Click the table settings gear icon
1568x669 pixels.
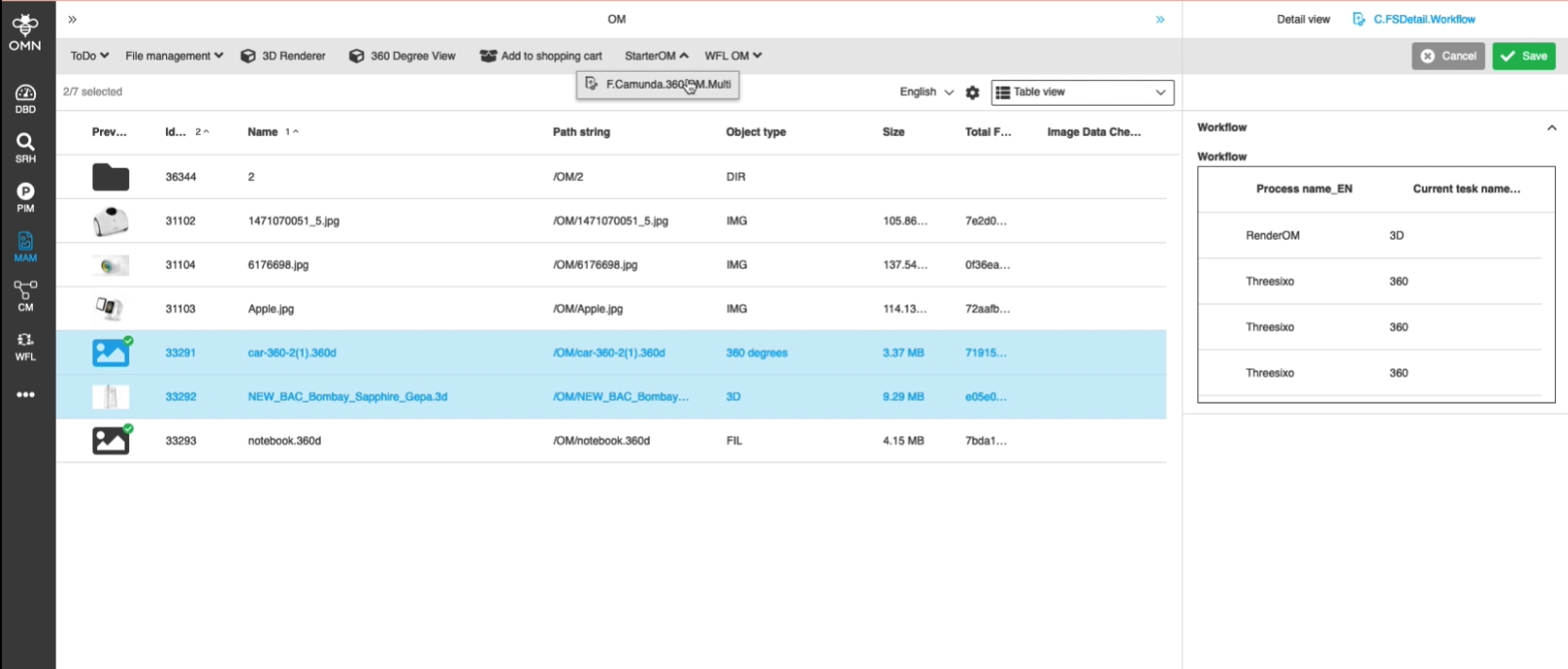(x=973, y=92)
